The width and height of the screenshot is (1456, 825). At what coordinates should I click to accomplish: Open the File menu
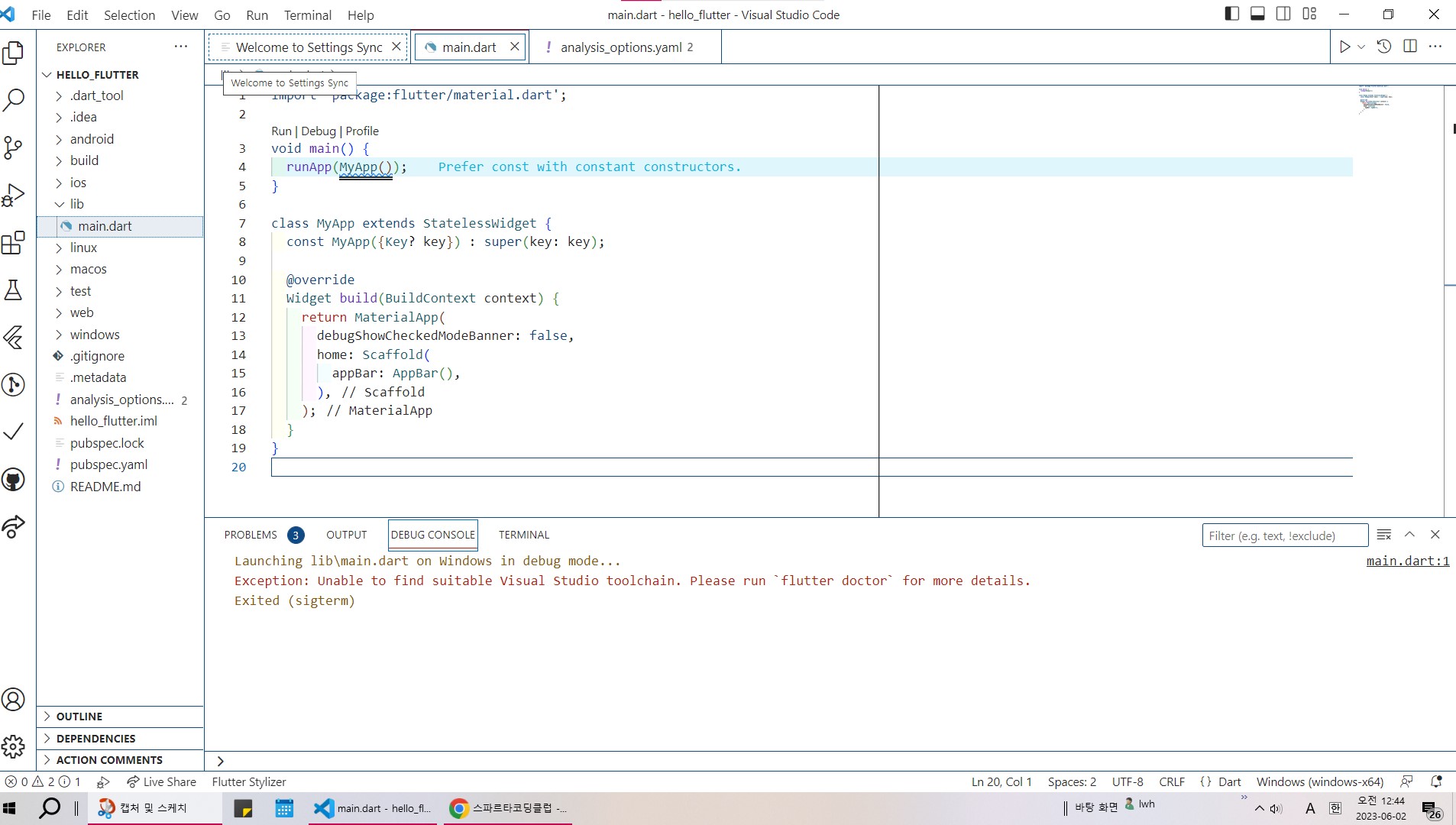click(41, 15)
